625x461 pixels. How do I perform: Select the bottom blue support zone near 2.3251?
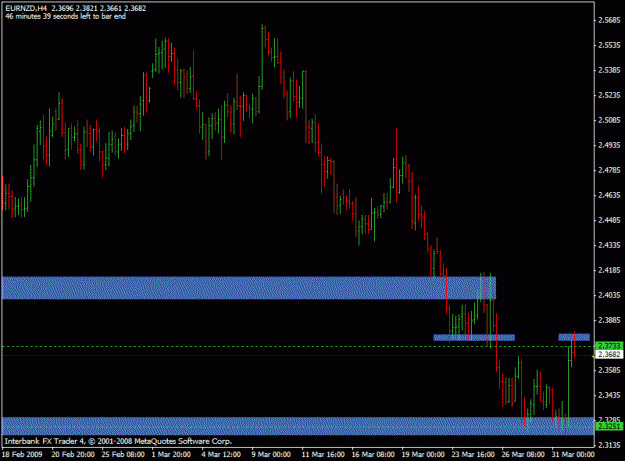[298, 426]
